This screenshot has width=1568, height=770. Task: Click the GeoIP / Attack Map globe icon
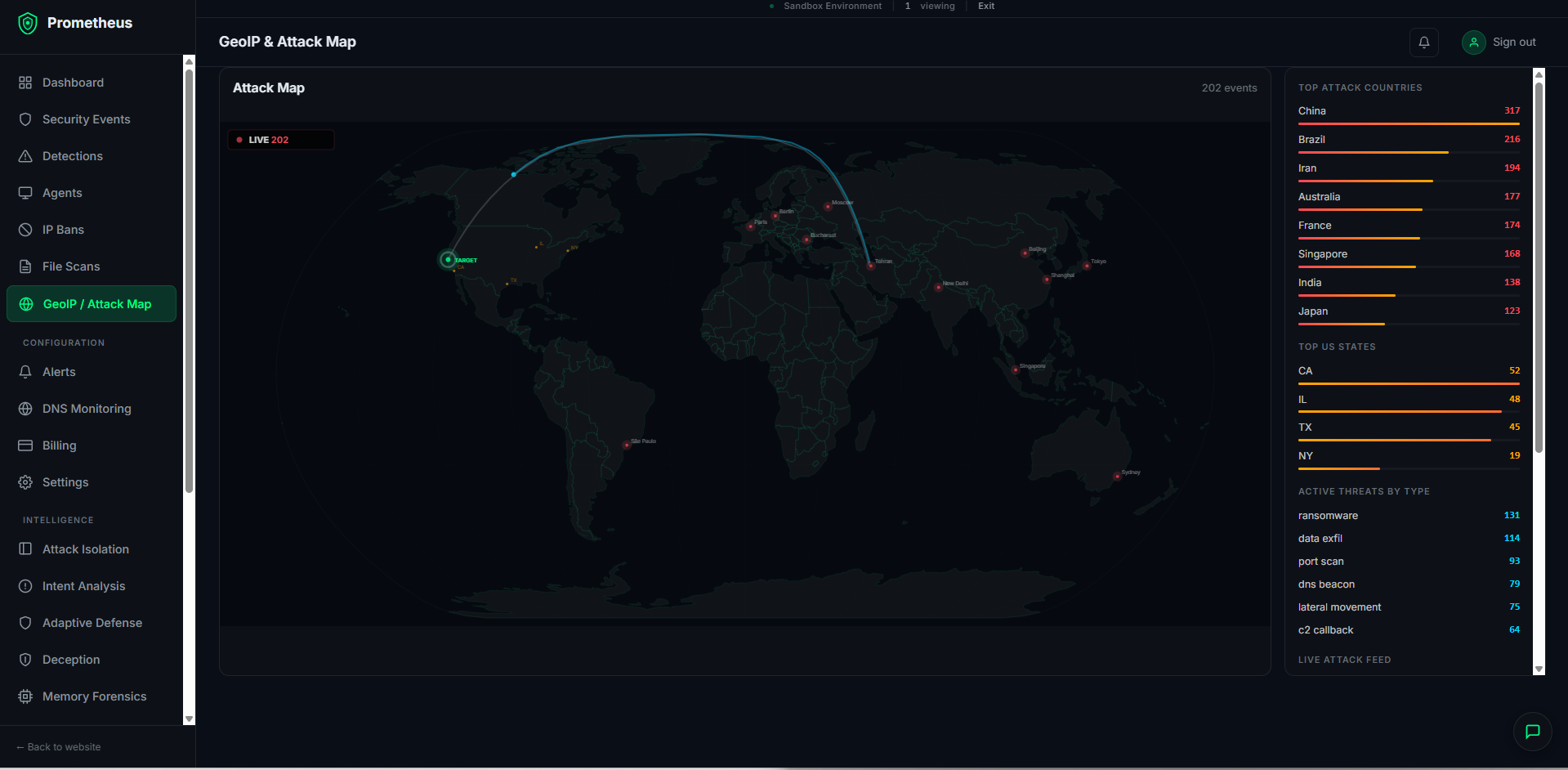click(26, 304)
